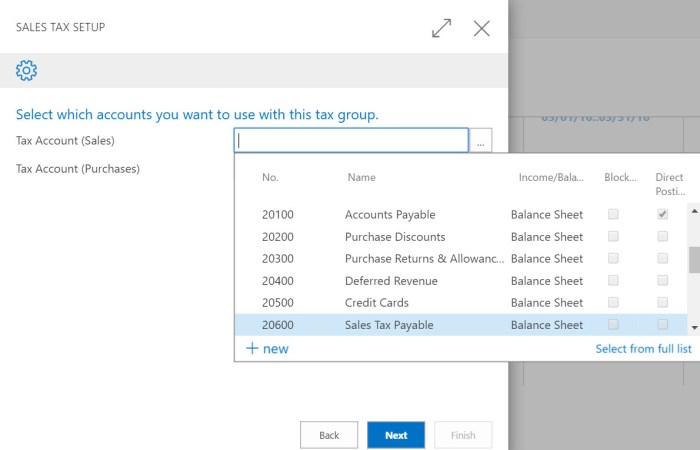Choose Sales Tax Payable account 20600
Screen dimensions: 700x450
[389, 325]
